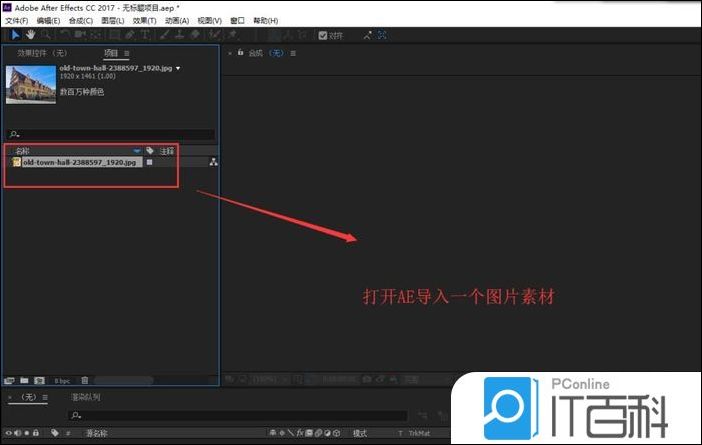This screenshot has height=445, width=702.
Task: Click the project panel horizontal scrollbar
Action: 124,381
